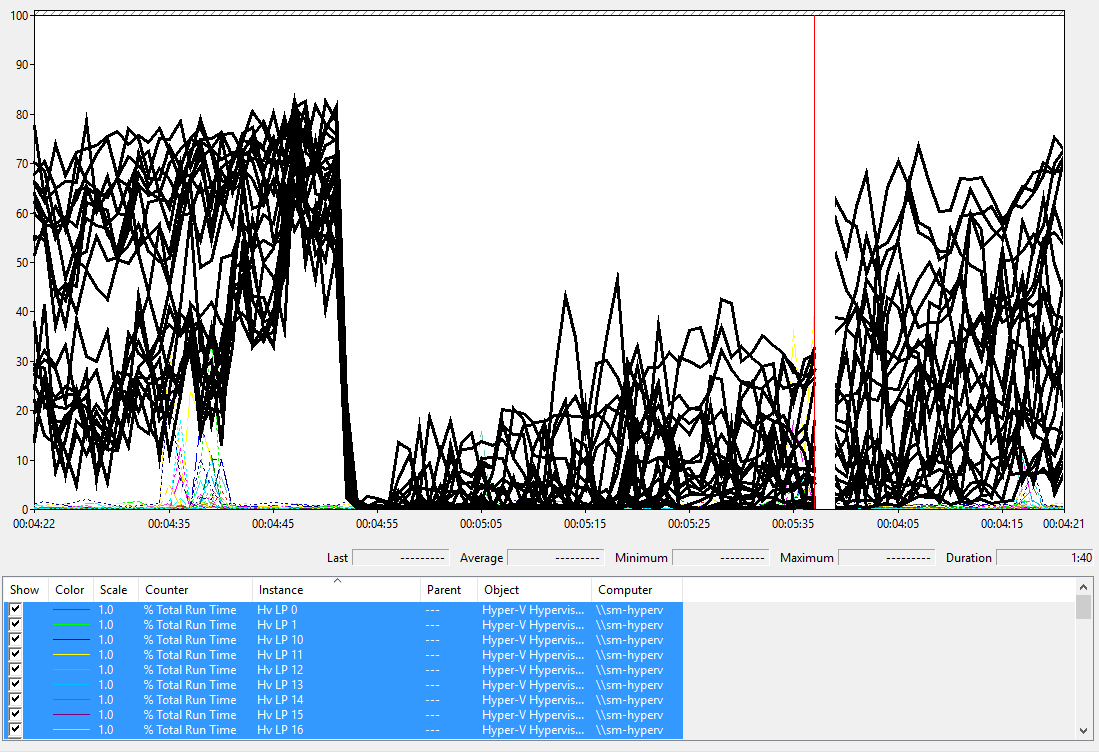This screenshot has height=753, width=1099.
Task: Sort counters by the Counter column header
Action: [196, 590]
